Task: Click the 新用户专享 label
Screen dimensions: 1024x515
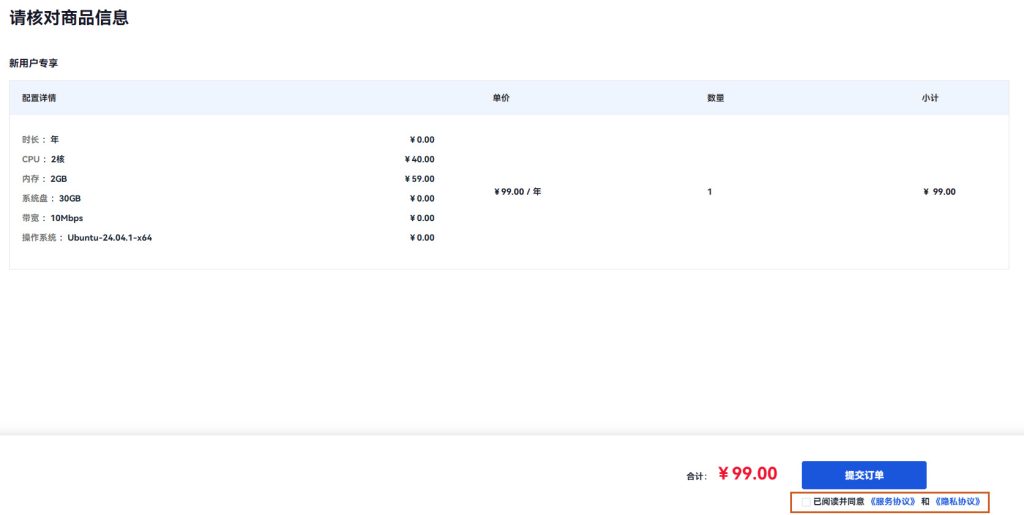Action: tap(33, 63)
